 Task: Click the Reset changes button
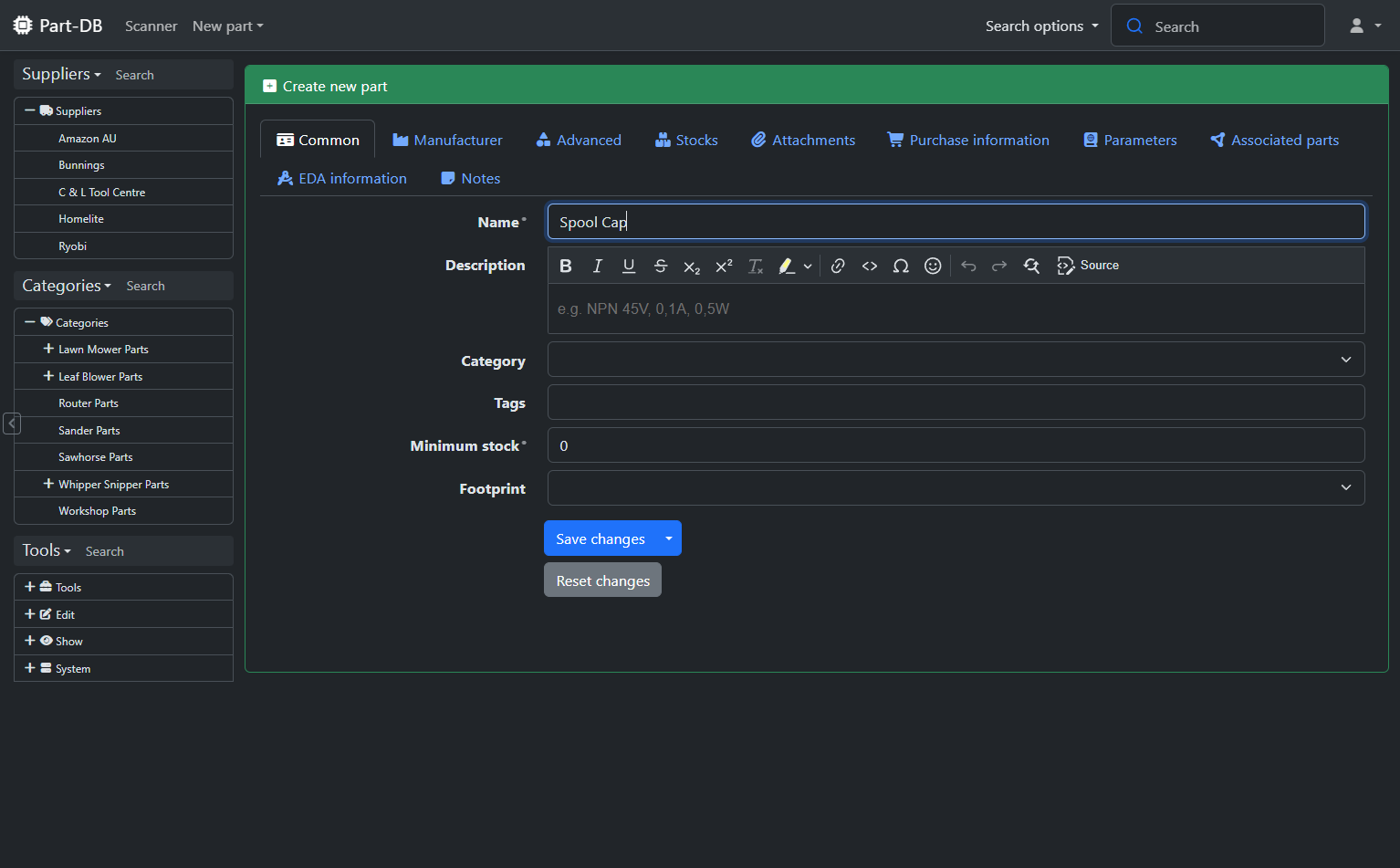click(602, 580)
